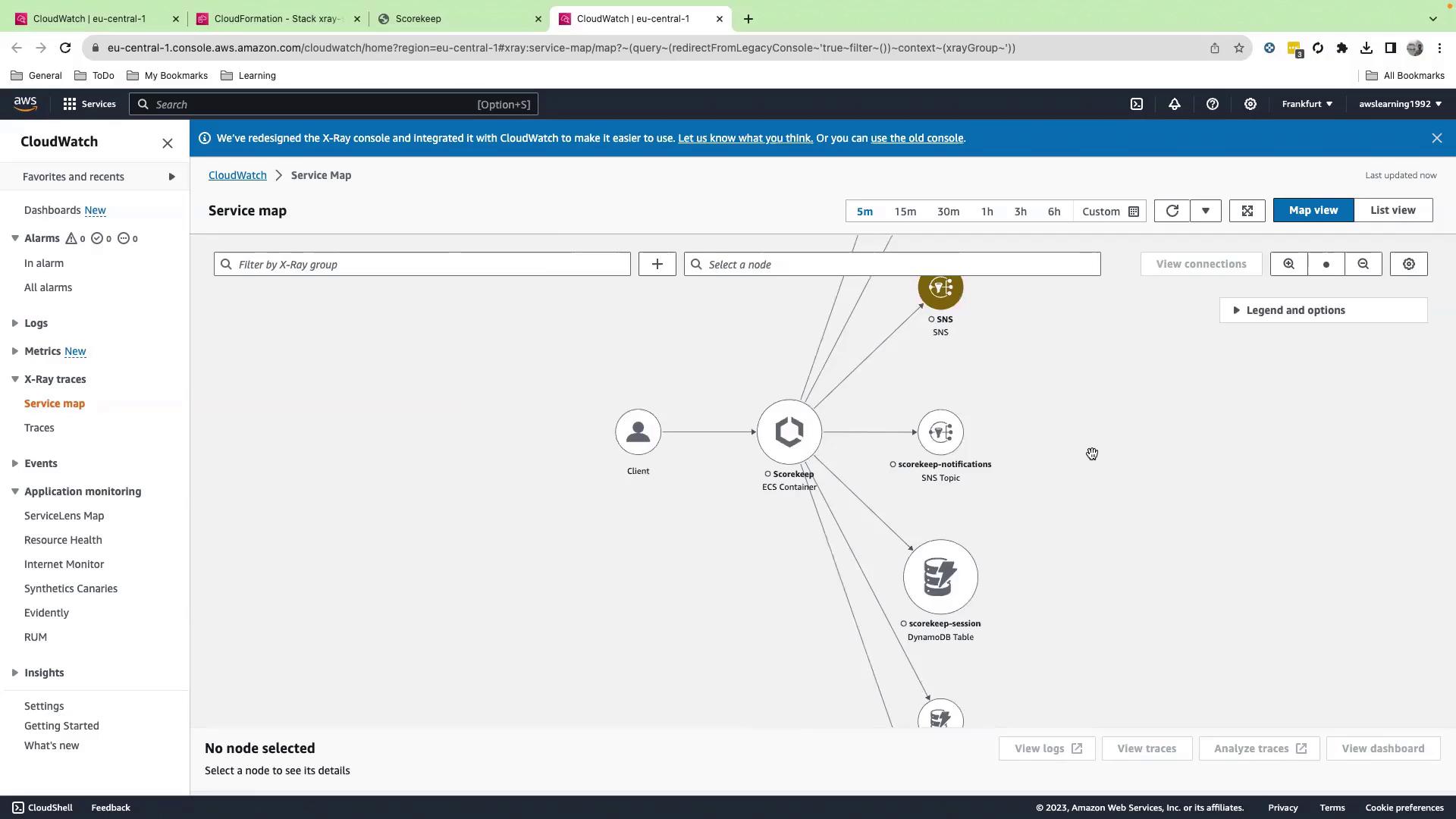Open ServiceLens Map in sidebar
Viewport: 1456px width, 819px height.
point(64,516)
